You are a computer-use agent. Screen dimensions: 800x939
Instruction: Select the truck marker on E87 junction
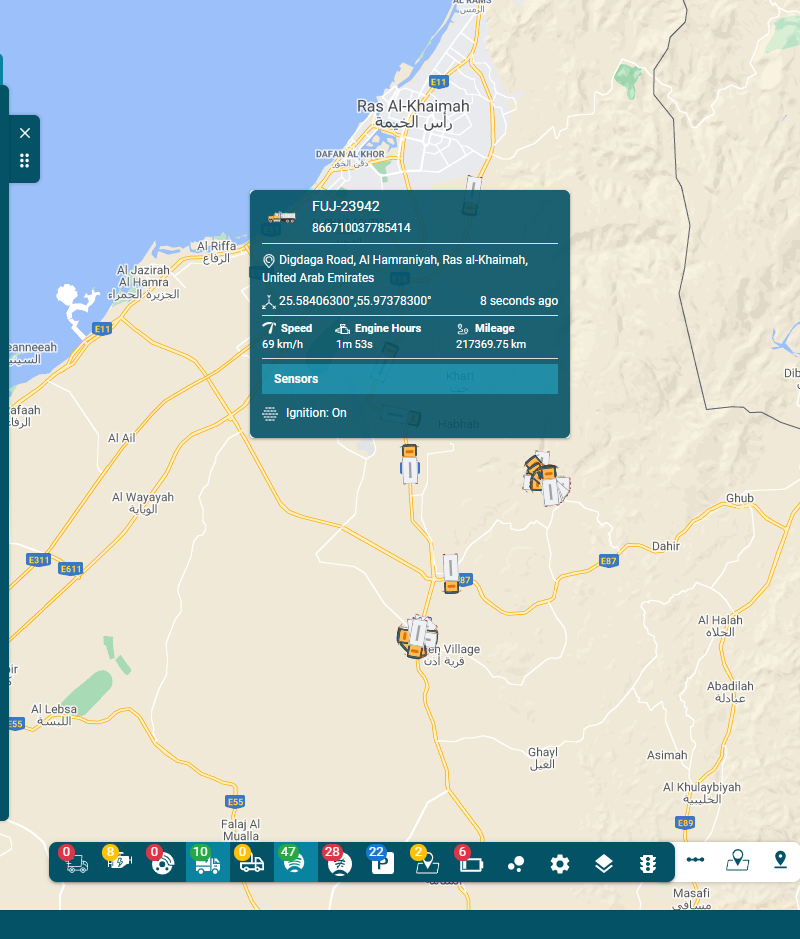(451, 573)
